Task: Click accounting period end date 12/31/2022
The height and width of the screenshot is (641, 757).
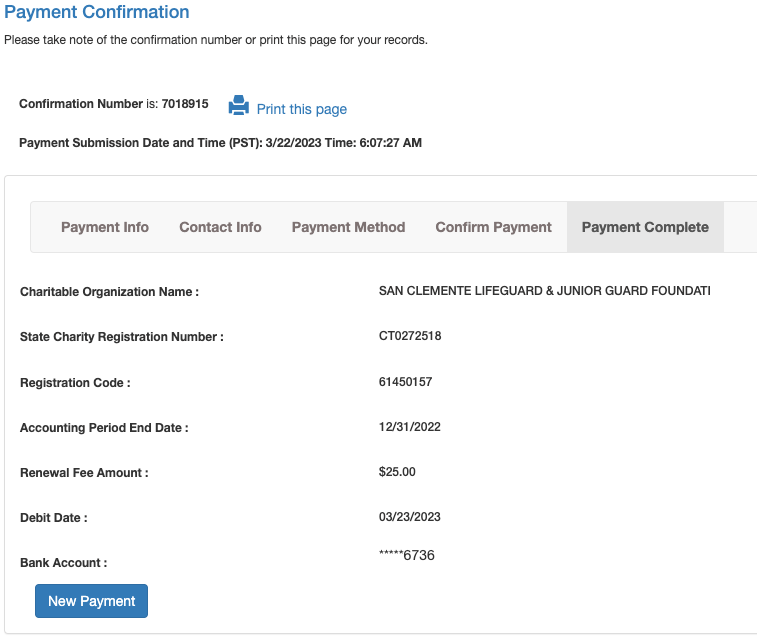Action: click(x=410, y=427)
